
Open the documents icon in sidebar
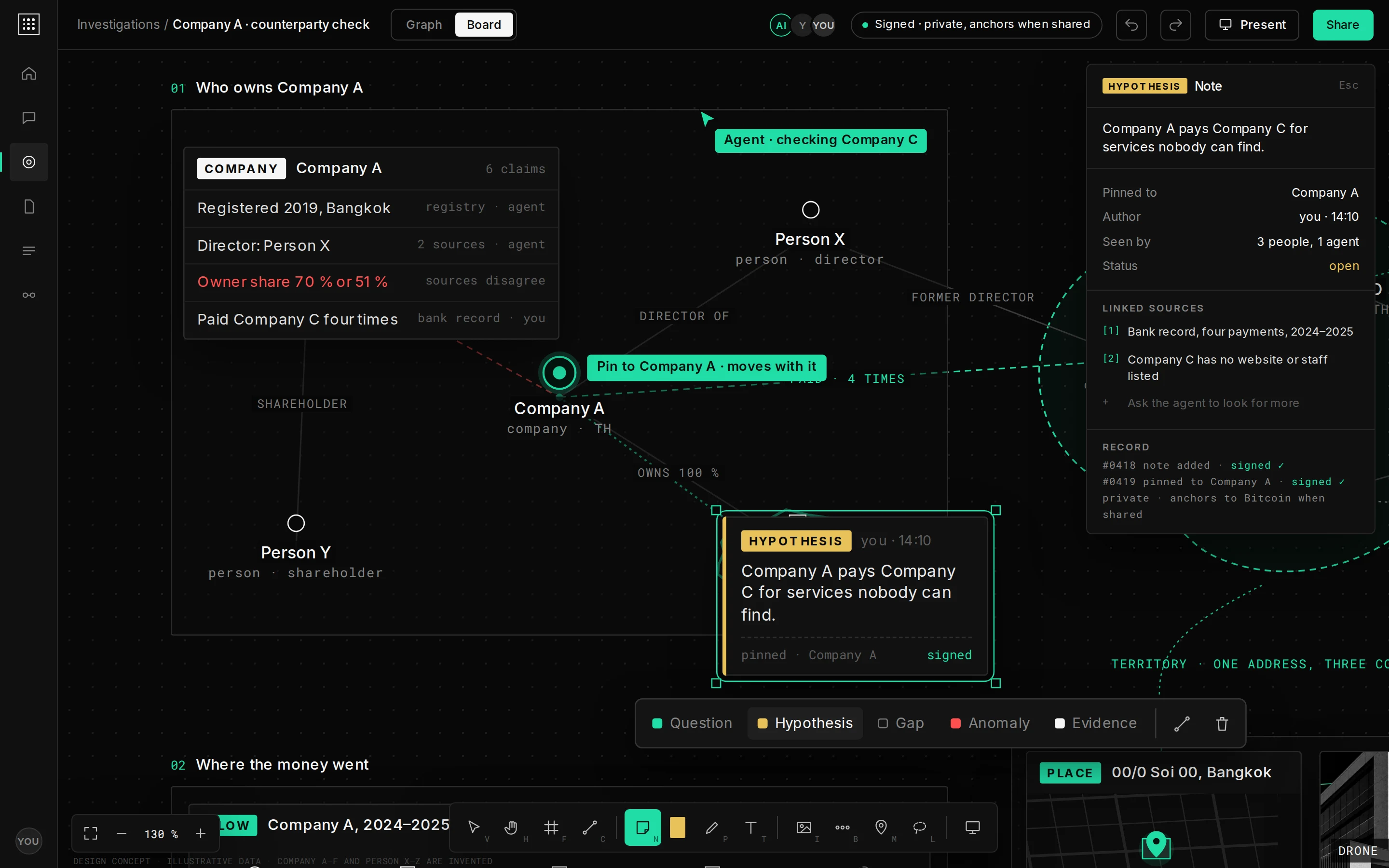coord(29,207)
